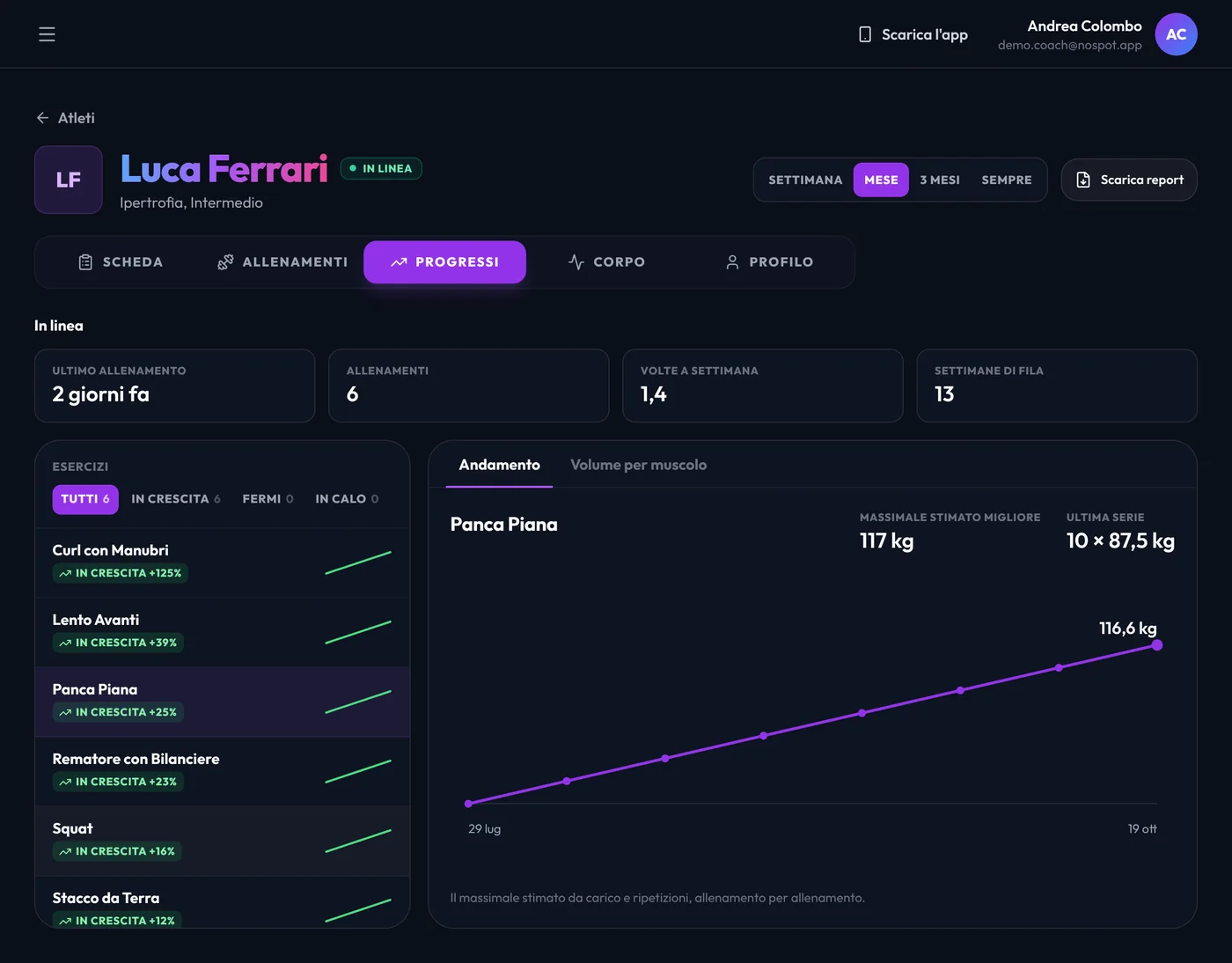Click the dumbbell icon on Allenamenti tab
1232x963 pixels.
coord(225,262)
